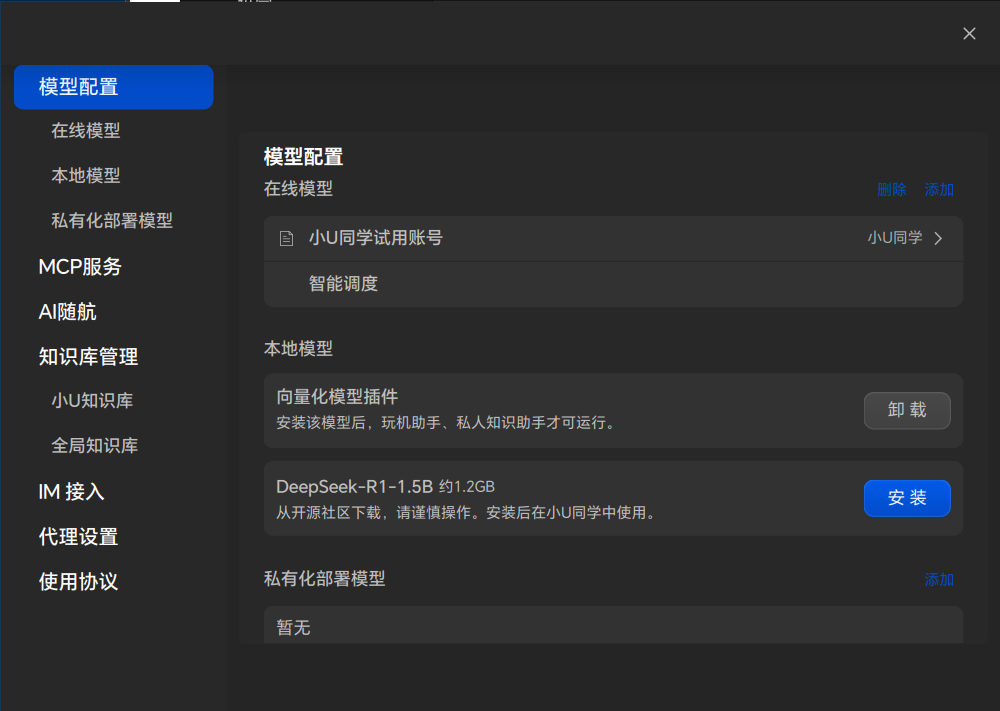Click 添加 next to 在线模型
This screenshot has width=1000, height=711.
point(939,189)
